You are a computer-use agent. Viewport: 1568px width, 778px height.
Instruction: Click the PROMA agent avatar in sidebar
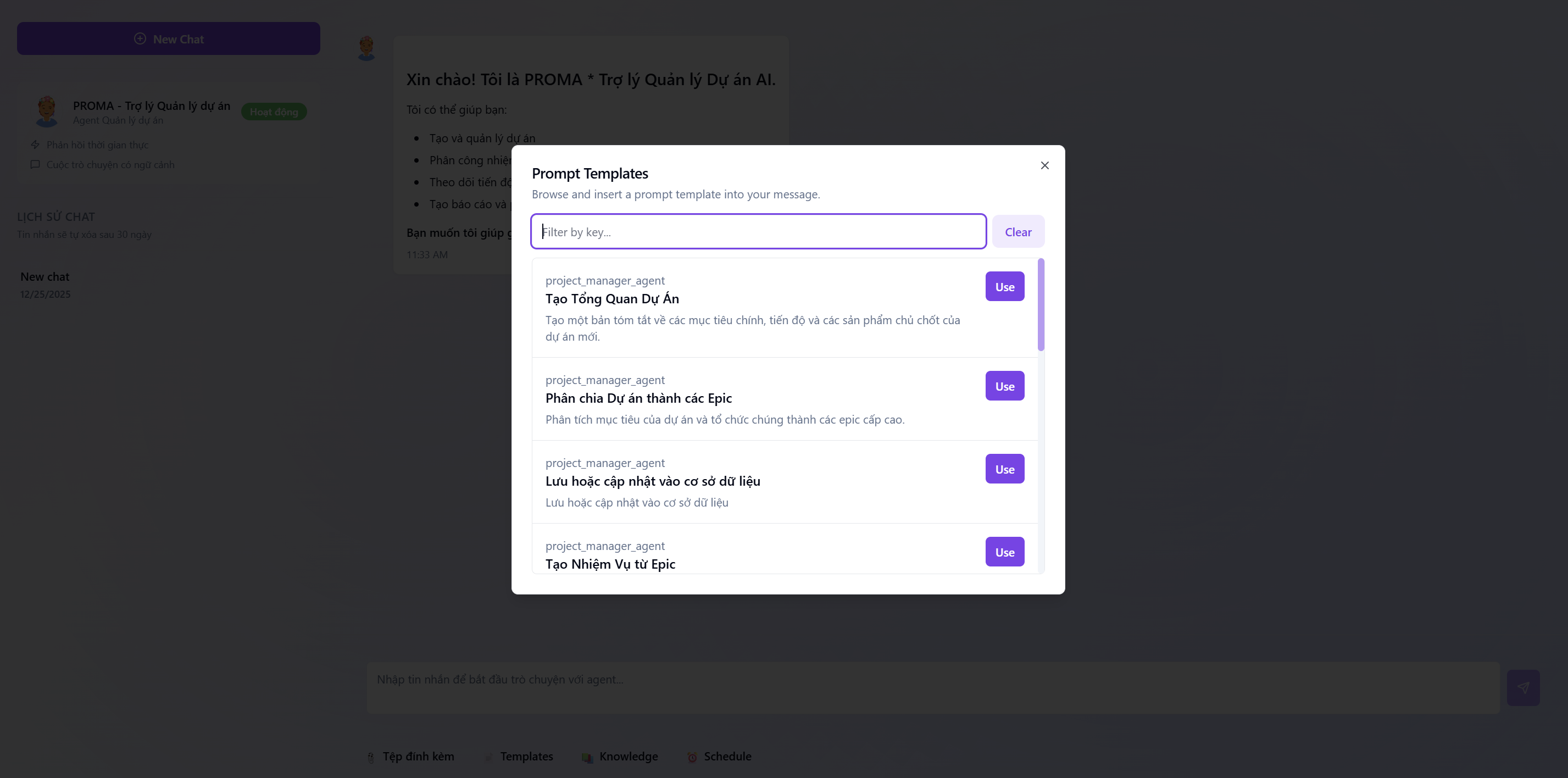pos(47,112)
